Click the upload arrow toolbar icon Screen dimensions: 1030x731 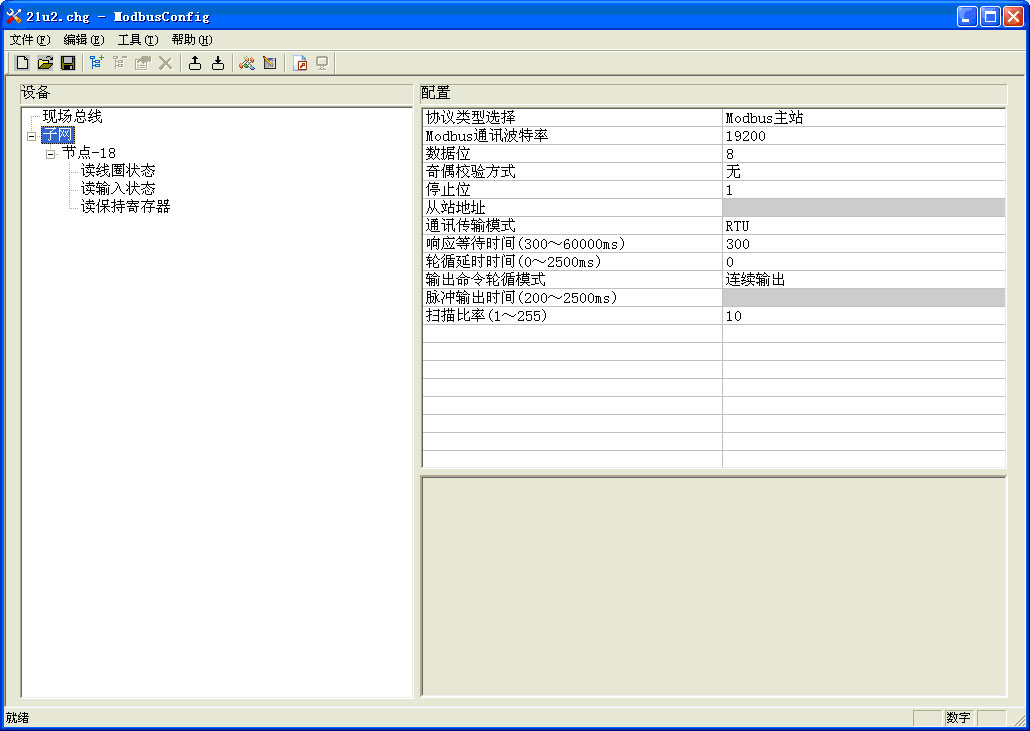coord(195,63)
